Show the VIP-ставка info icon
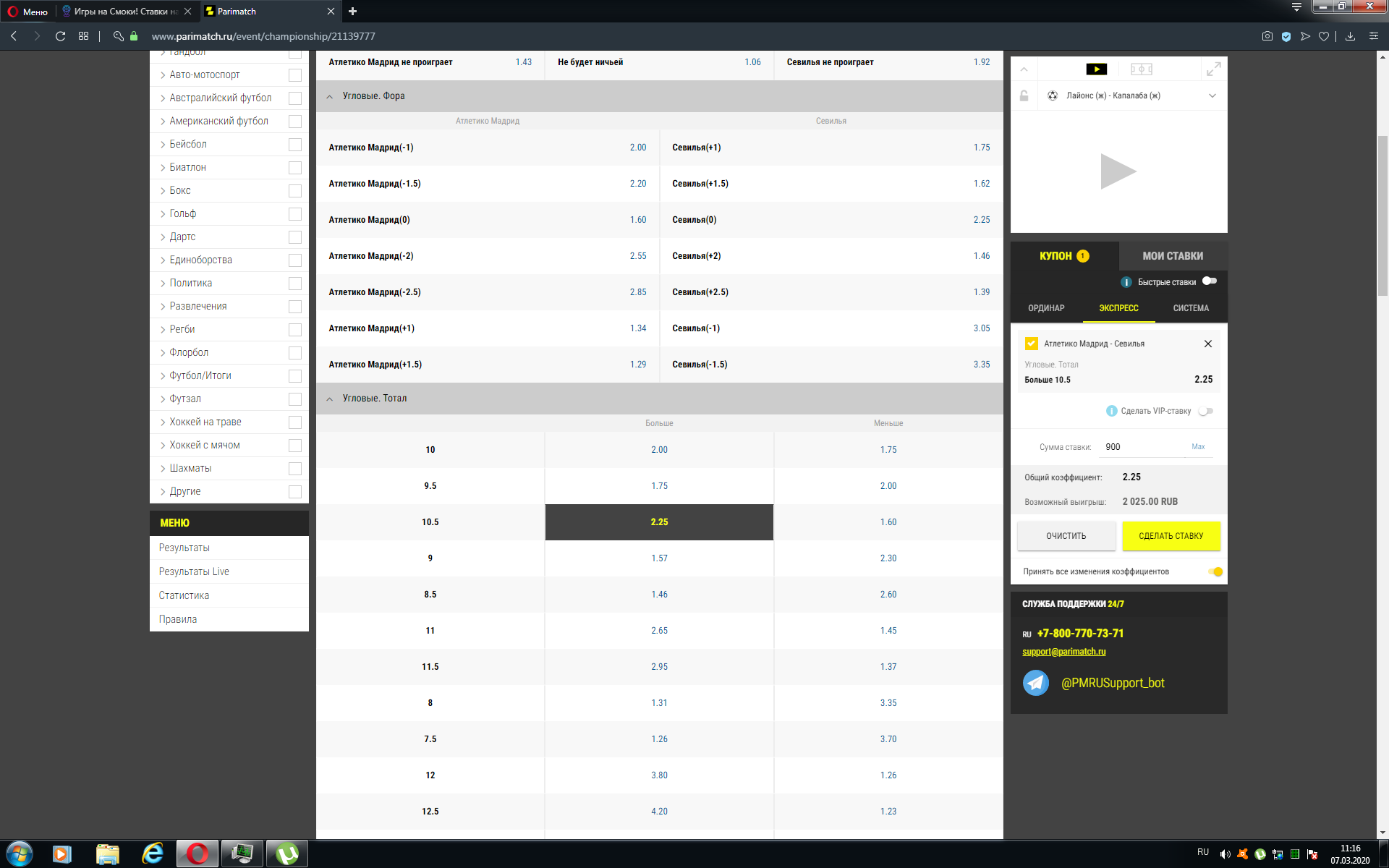1389x868 pixels. click(1112, 411)
